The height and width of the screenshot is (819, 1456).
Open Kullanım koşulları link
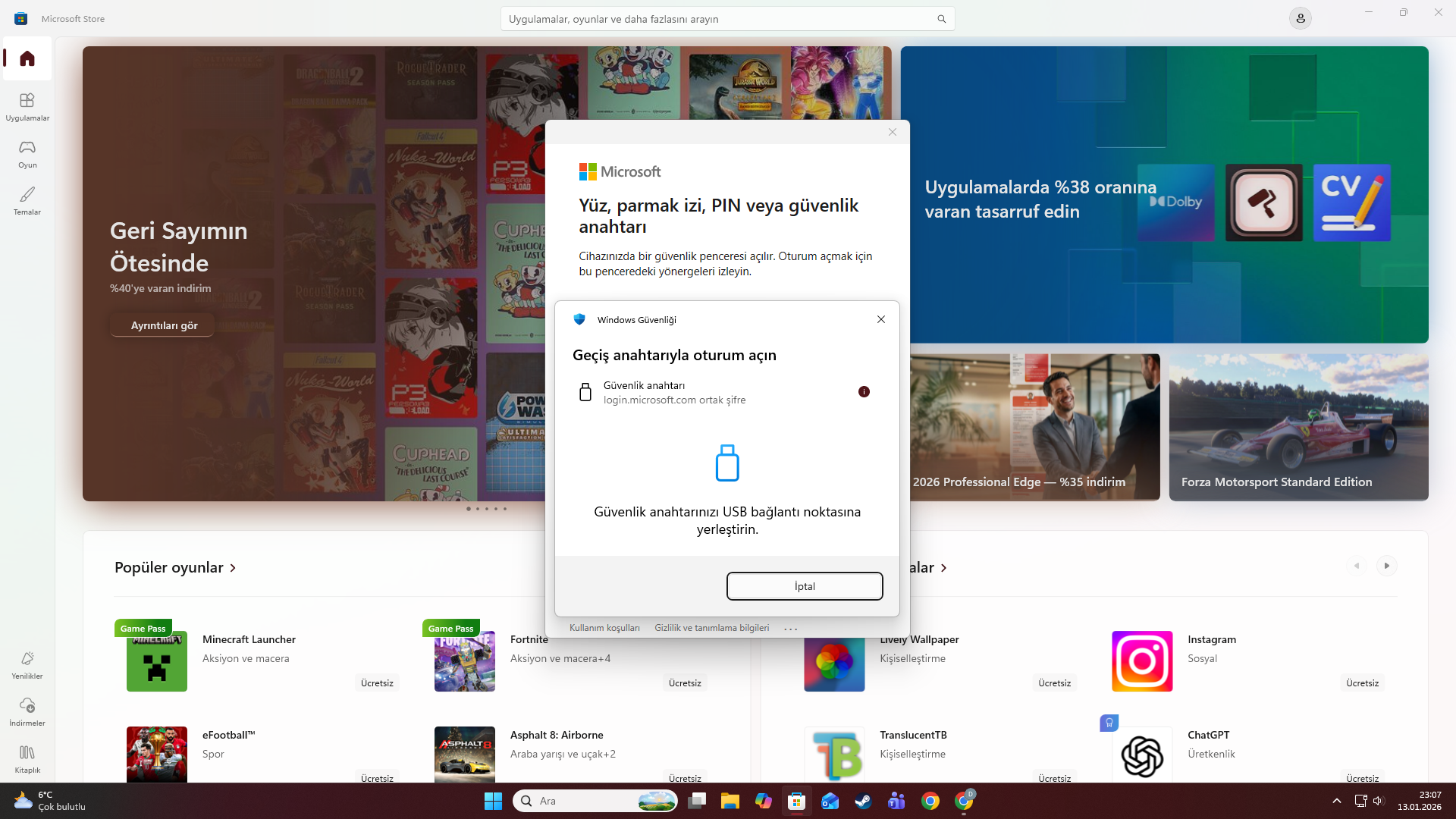coord(604,628)
